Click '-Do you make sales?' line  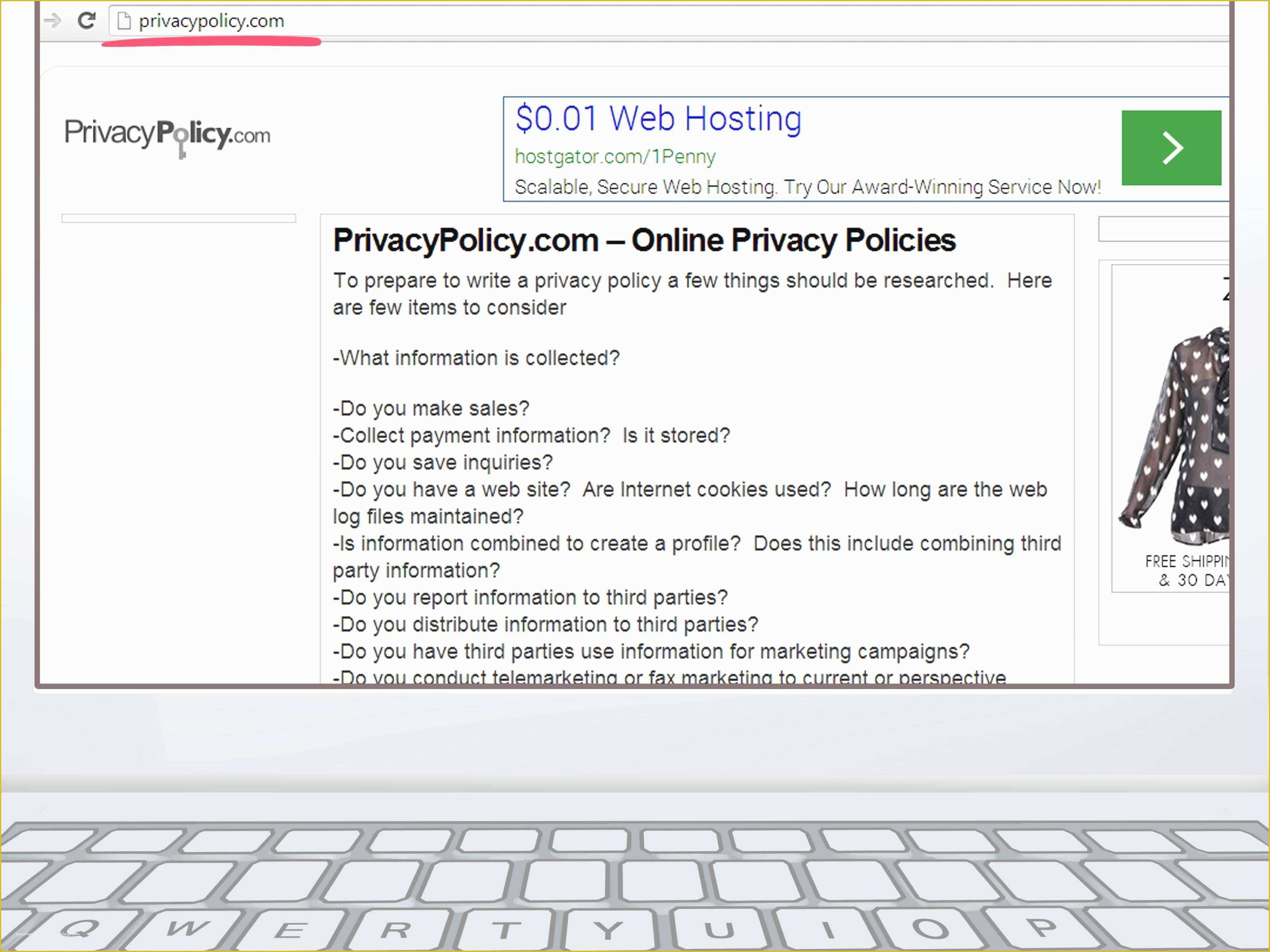431,408
